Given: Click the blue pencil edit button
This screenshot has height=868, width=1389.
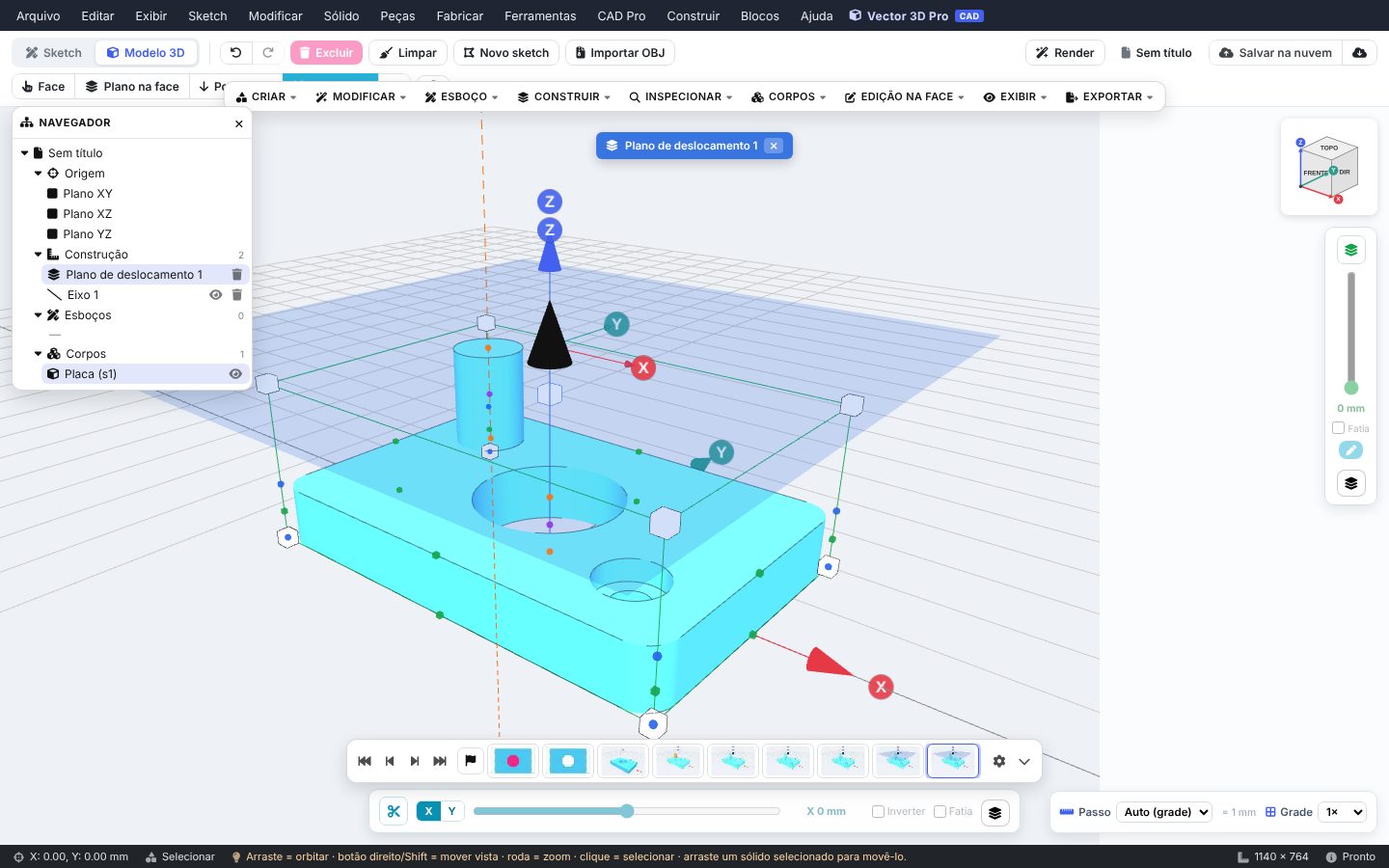Looking at the screenshot, I should pyautogui.click(x=1351, y=450).
